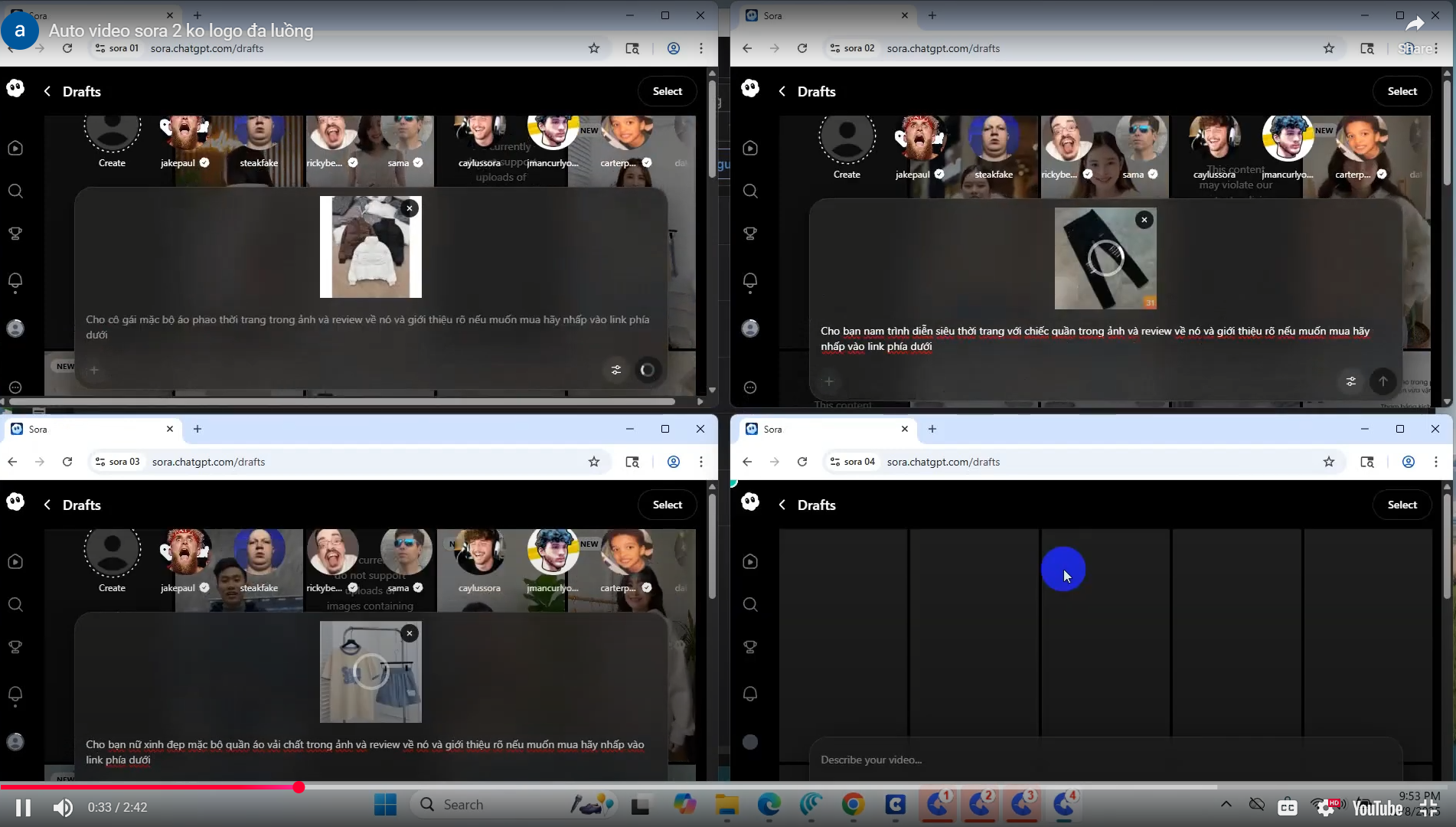Viewport: 1456px width, 827px height.
Task: Select the Sora tab in sora 03 window
Action: 84,429
